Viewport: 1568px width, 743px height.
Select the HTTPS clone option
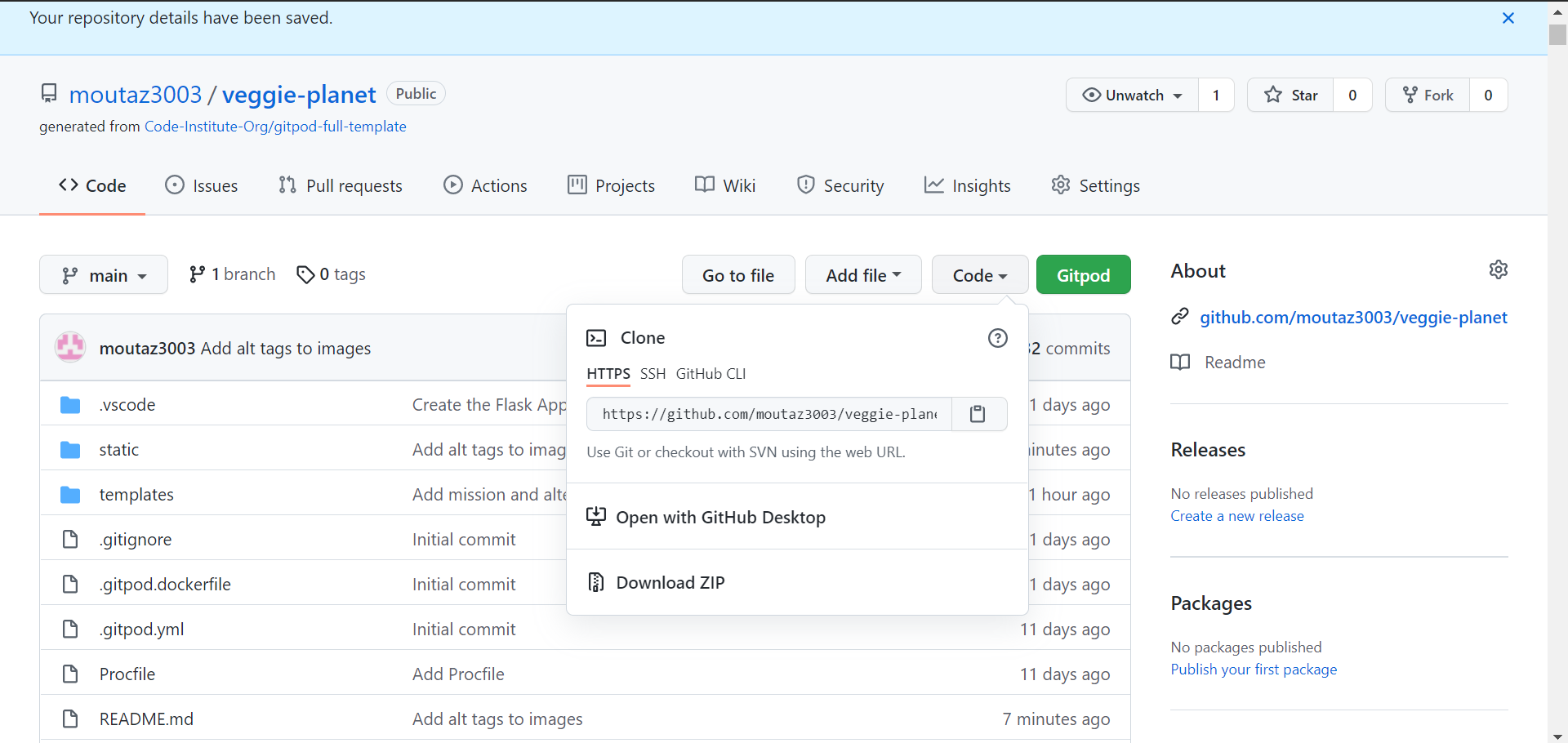point(608,374)
